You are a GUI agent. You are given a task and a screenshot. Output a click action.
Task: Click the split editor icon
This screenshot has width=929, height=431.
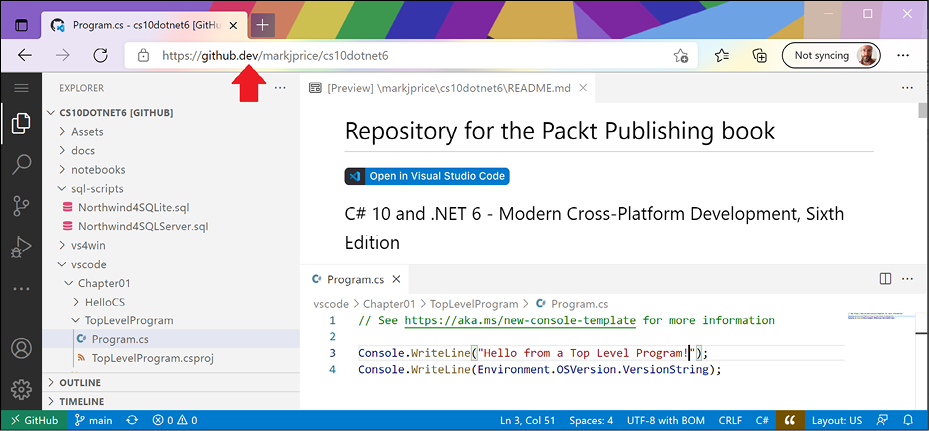point(885,279)
